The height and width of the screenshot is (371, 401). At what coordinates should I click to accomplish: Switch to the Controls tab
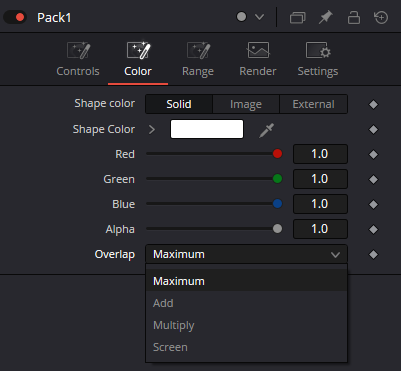[x=78, y=59]
